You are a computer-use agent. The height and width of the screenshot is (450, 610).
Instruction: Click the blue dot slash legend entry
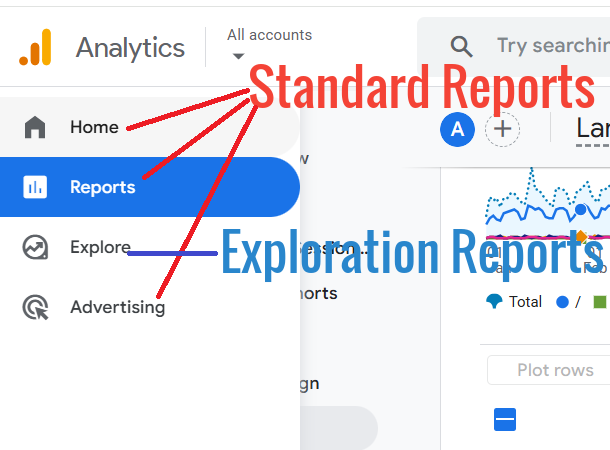point(568,302)
